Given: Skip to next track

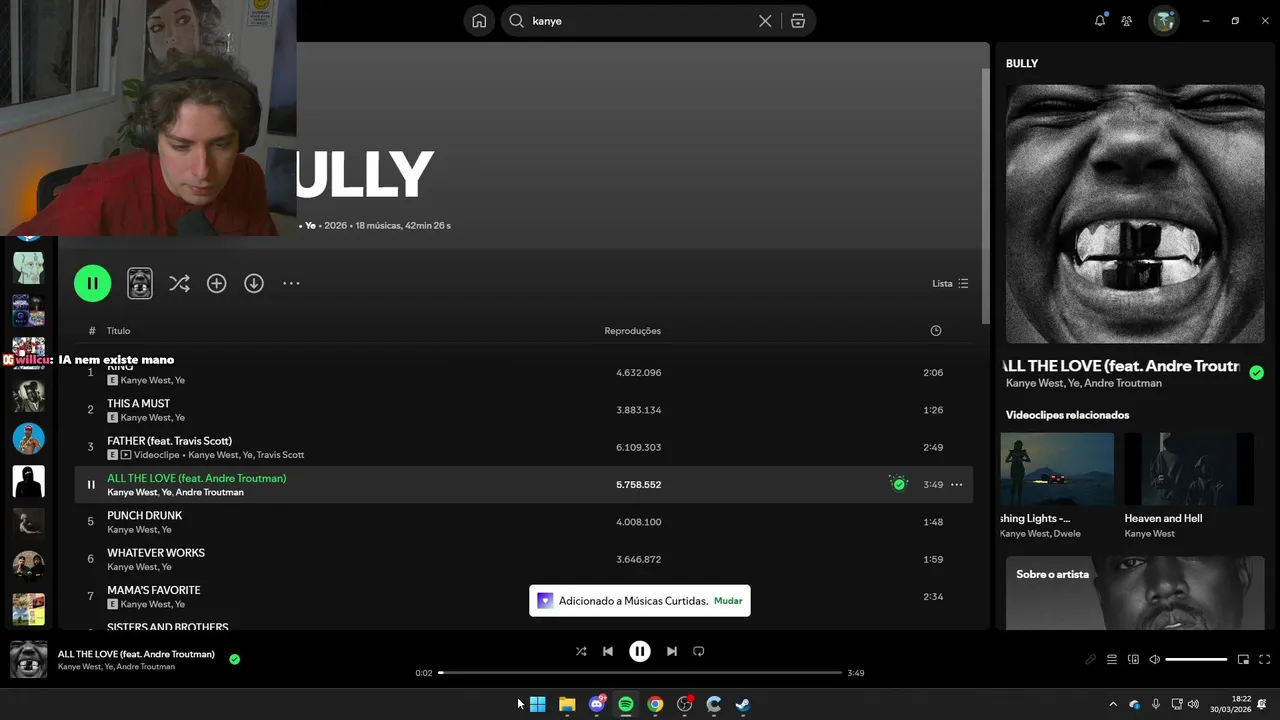Looking at the screenshot, I should 672,651.
